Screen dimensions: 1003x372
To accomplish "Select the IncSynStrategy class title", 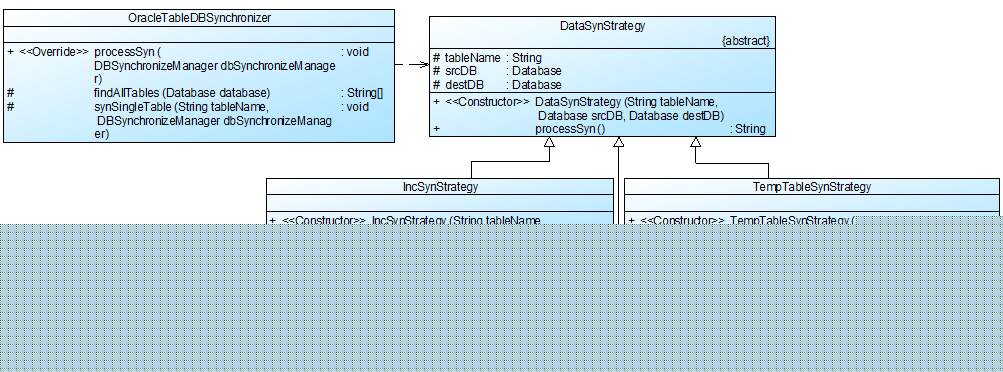I will [x=440, y=187].
